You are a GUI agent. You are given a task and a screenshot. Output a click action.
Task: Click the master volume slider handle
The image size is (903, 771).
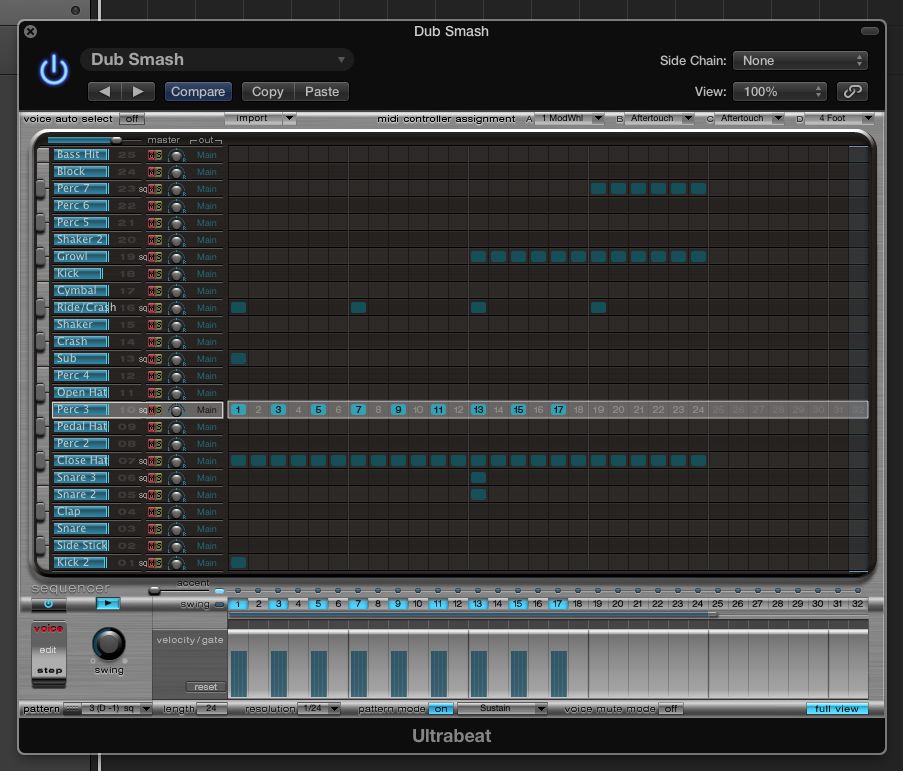[x=116, y=140]
